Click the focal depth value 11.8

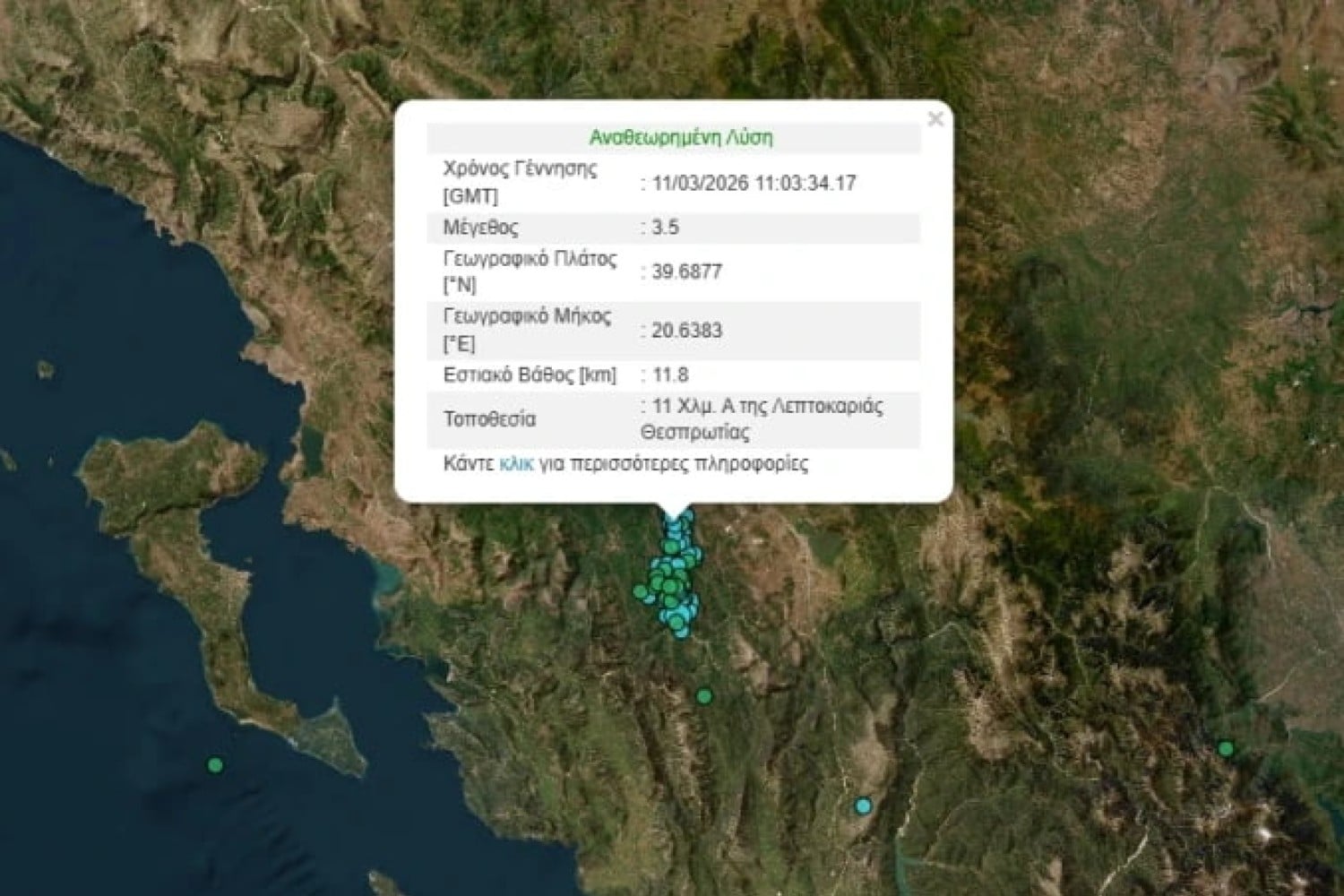point(669,375)
